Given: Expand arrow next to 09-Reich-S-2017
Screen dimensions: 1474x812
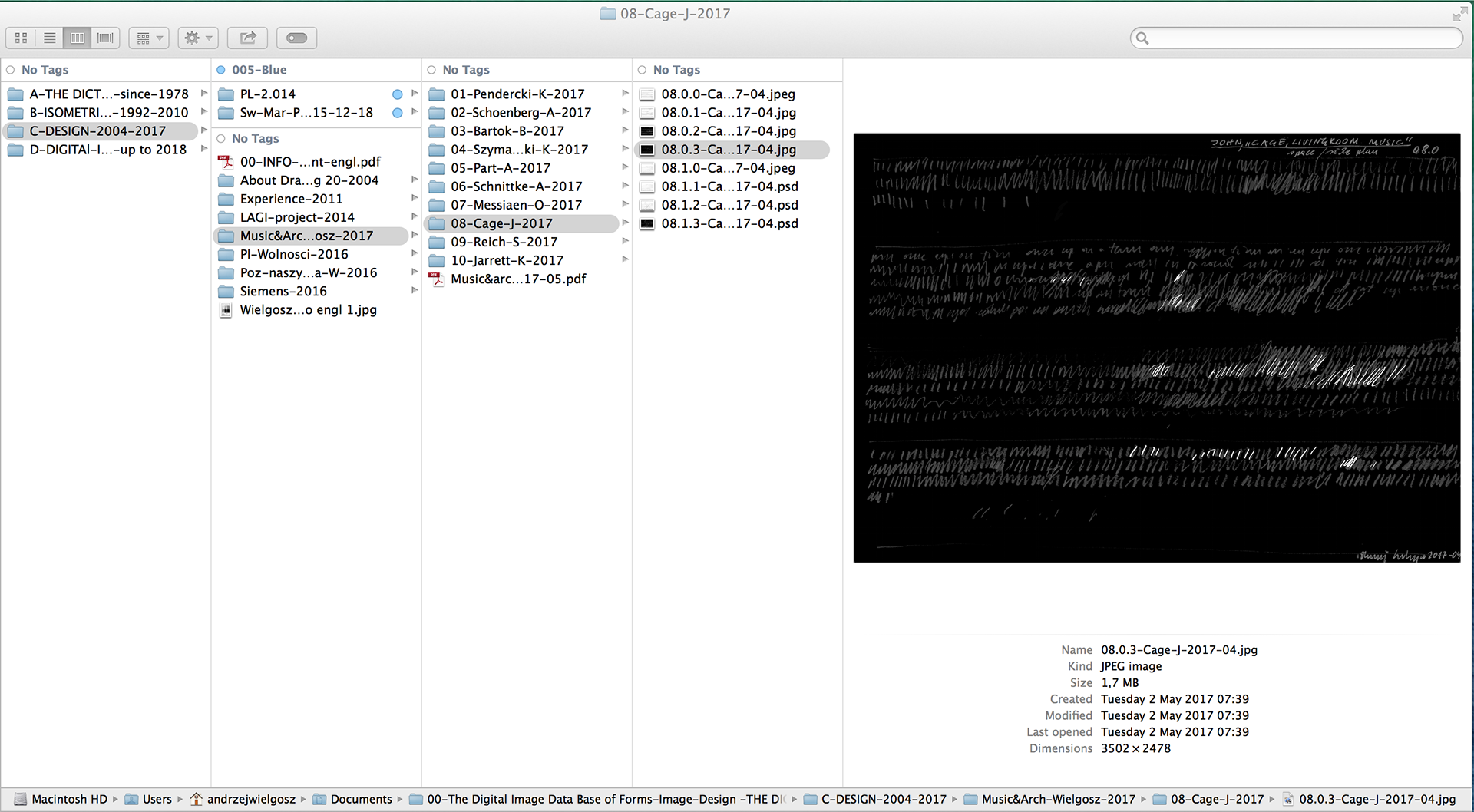Looking at the screenshot, I should pyautogui.click(x=625, y=240).
